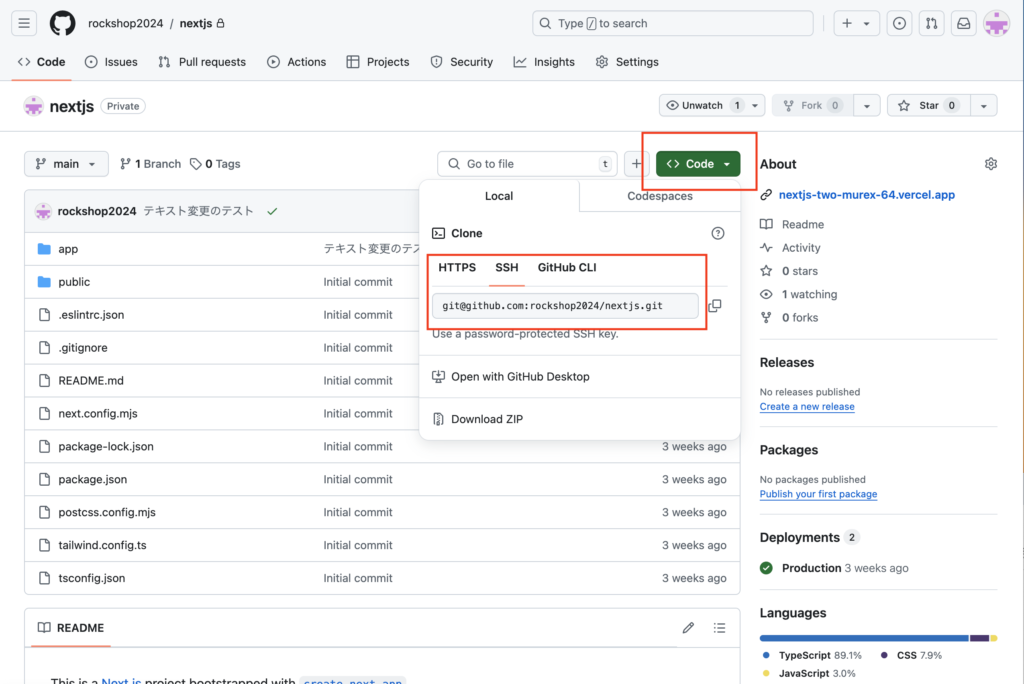Screen dimensions: 1024x684
Task: Open the next.config.mjs file
Action: [x=97, y=414]
